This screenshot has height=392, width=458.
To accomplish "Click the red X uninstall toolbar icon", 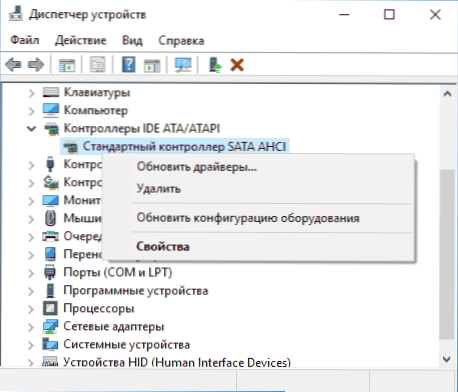I will point(237,65).
